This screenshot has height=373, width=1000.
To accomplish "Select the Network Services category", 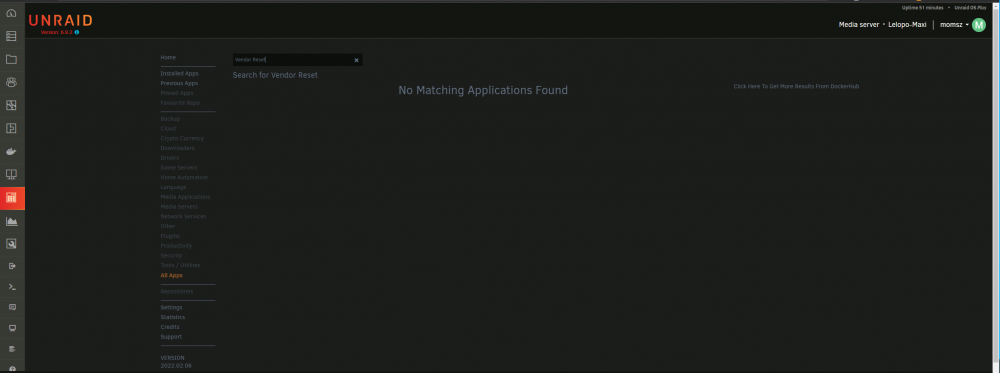I will [x=183, y=217].
